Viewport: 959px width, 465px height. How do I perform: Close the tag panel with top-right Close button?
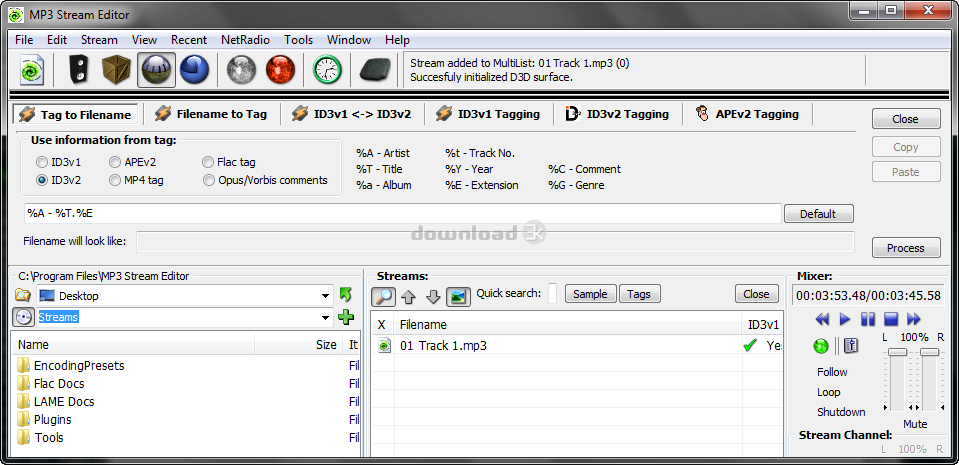tap(906, 119)
